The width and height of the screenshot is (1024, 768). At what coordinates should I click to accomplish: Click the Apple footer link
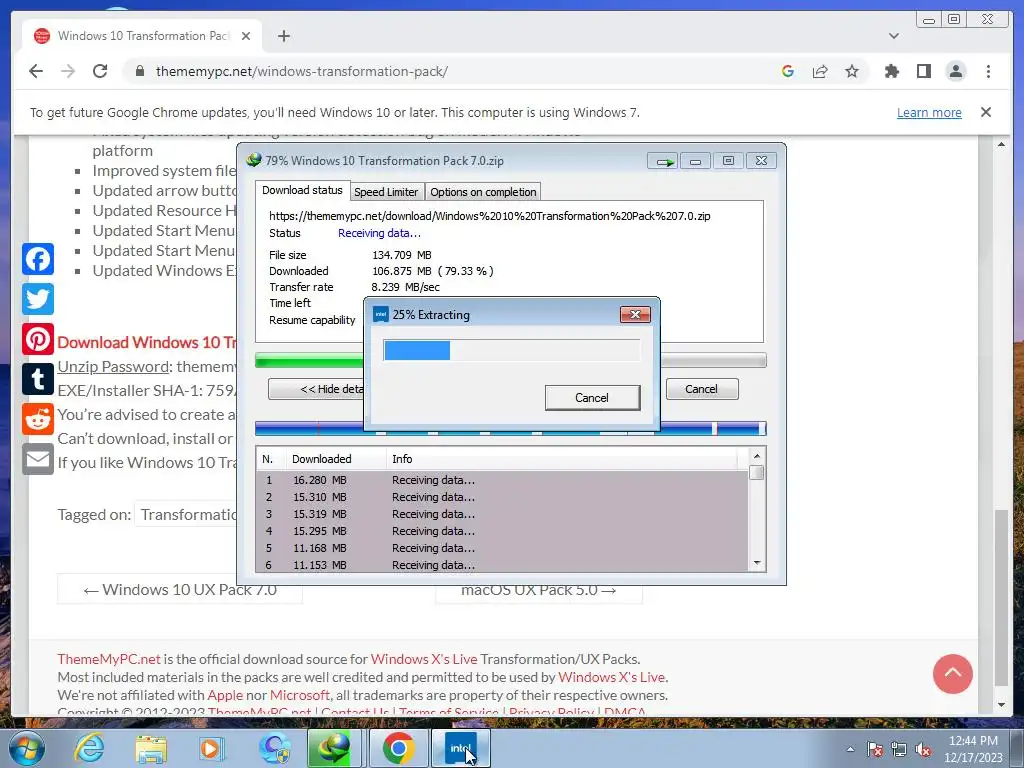point(225,695)
